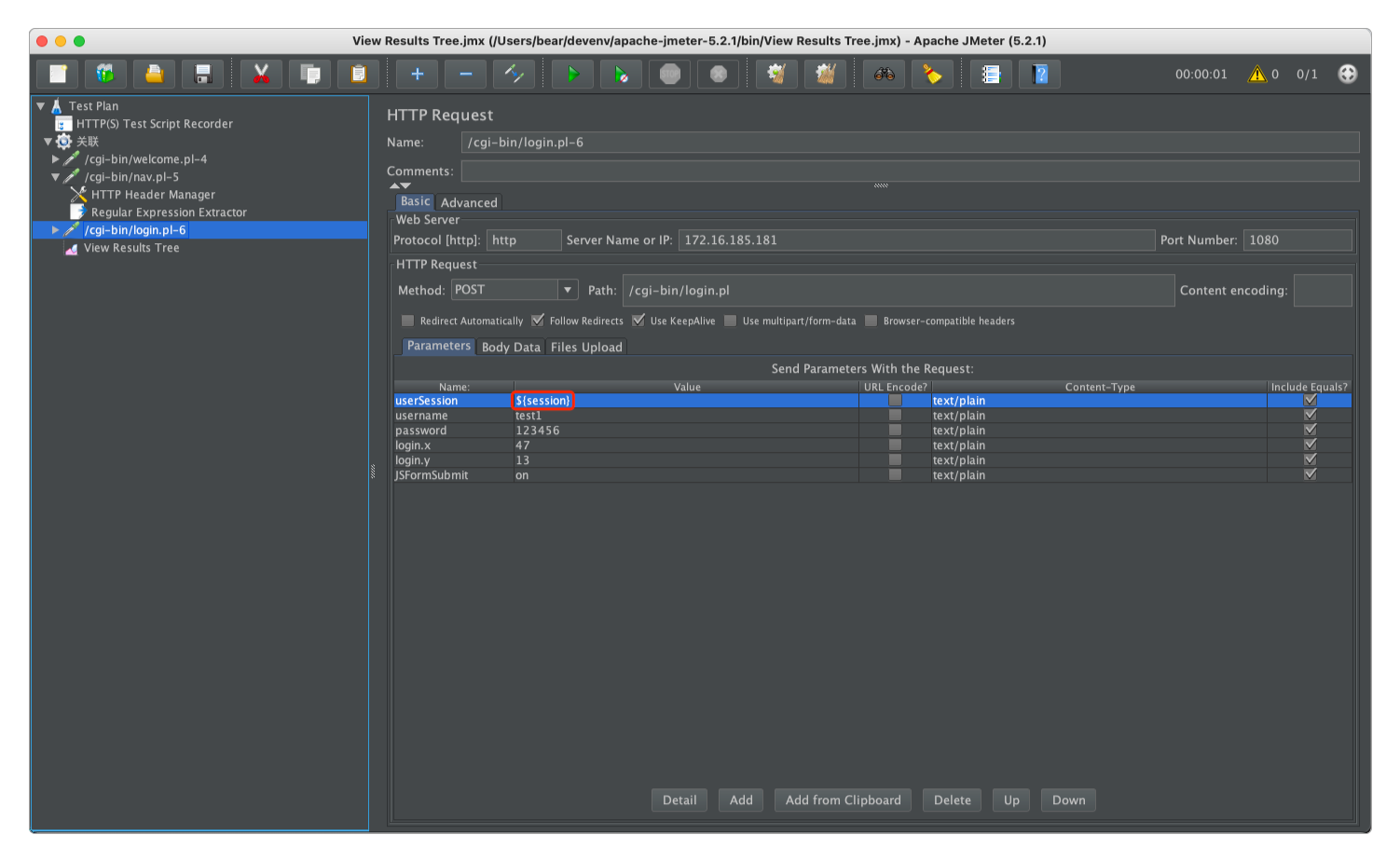Click the remote engines icon beside 0/1
The height and width of the screenshot is (862, 1400).
coord(1348,75)
